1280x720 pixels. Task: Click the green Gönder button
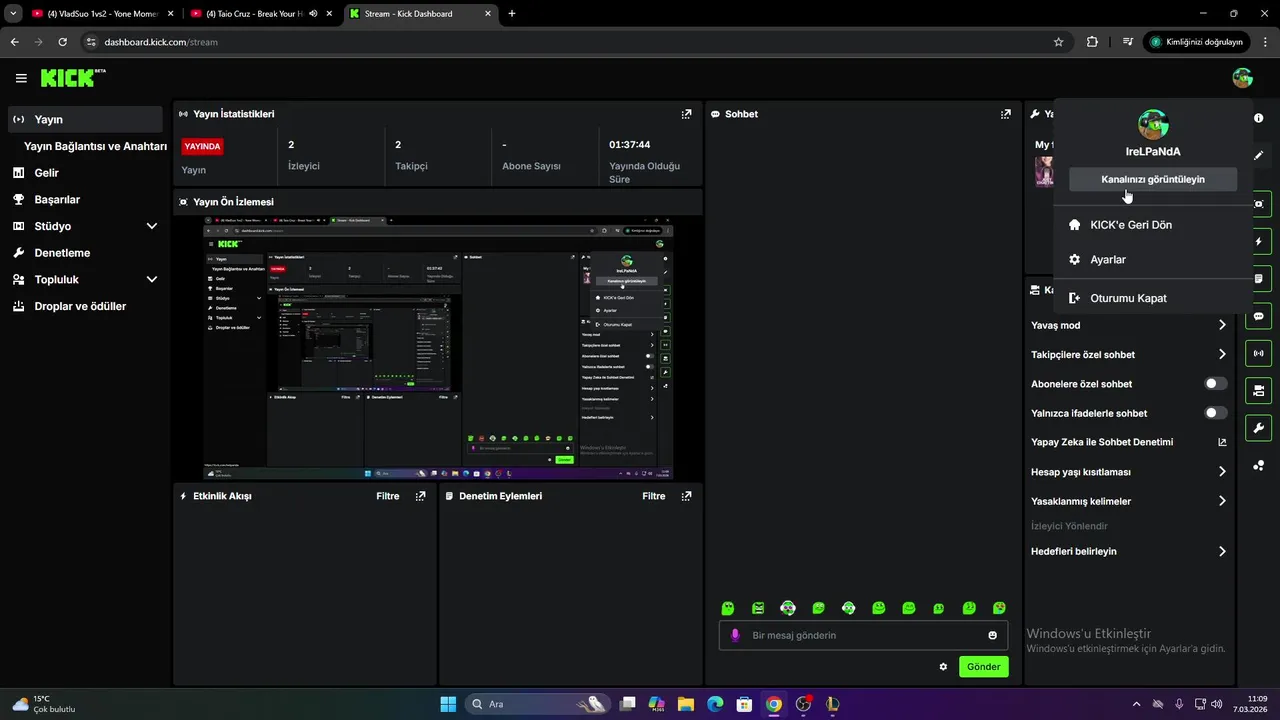983,667
